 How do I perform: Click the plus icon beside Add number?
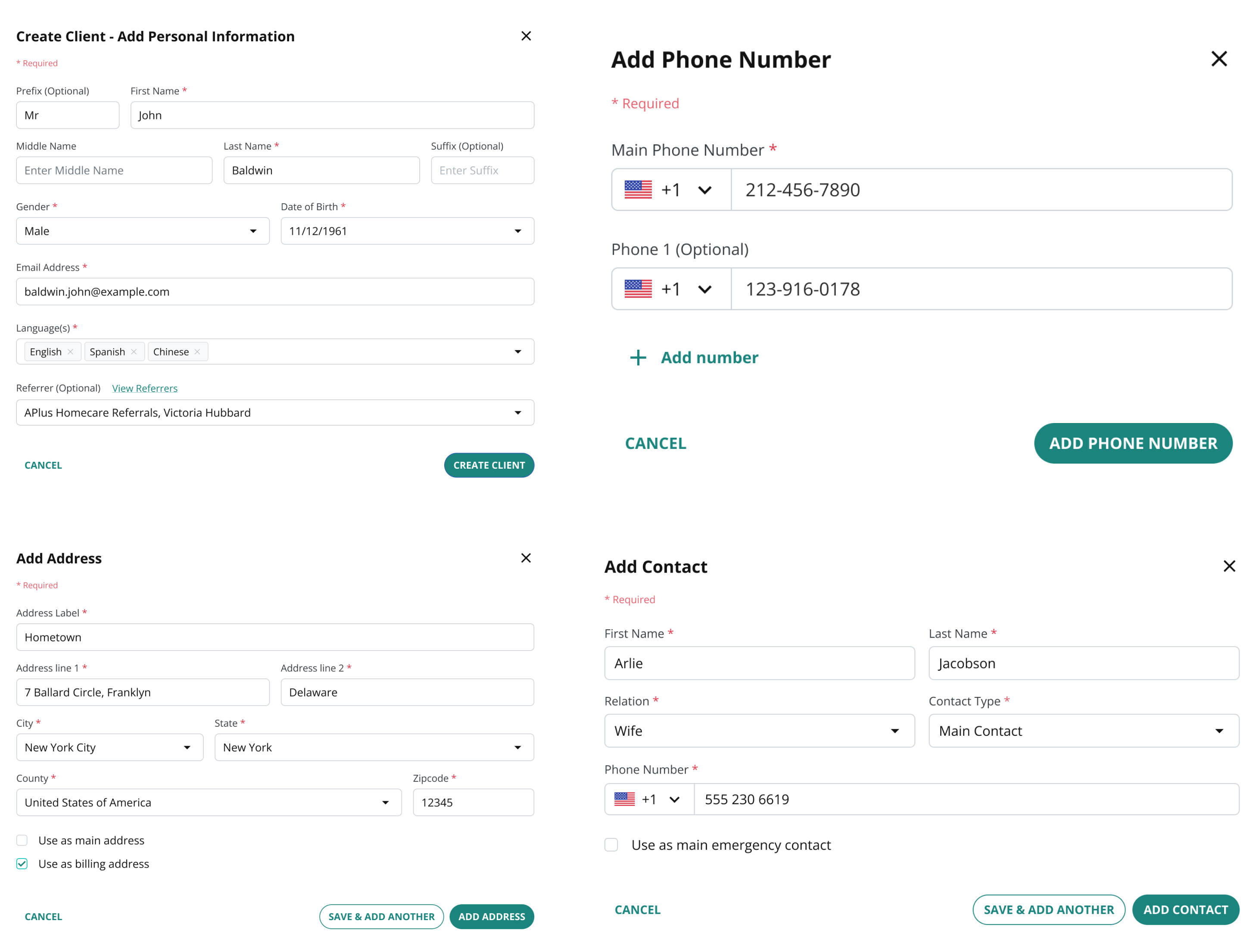click(637, 358)
